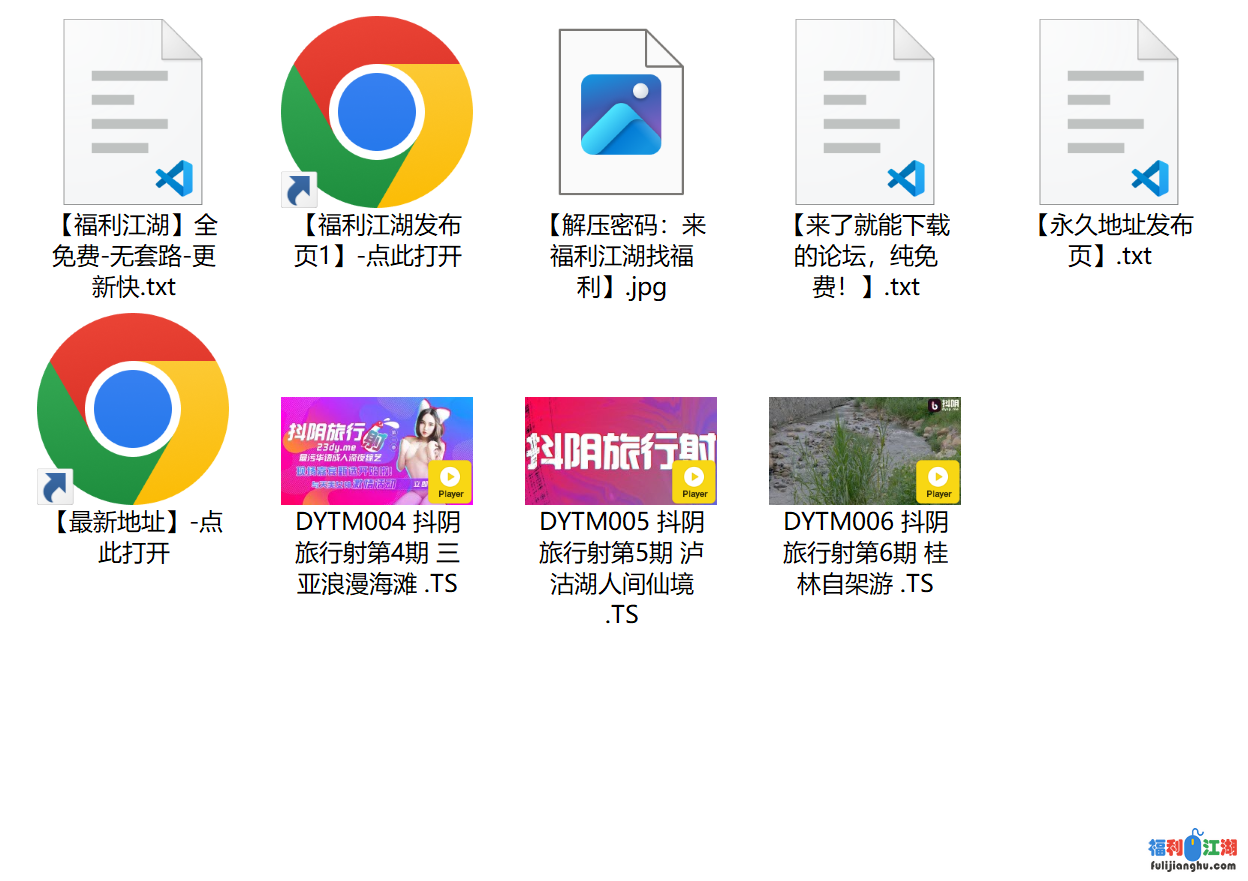Select the 【福利江湖】全免费-无套路-更新快.txt file icon
This screenshot has width=1248, height=881.
tap(133, 112)
